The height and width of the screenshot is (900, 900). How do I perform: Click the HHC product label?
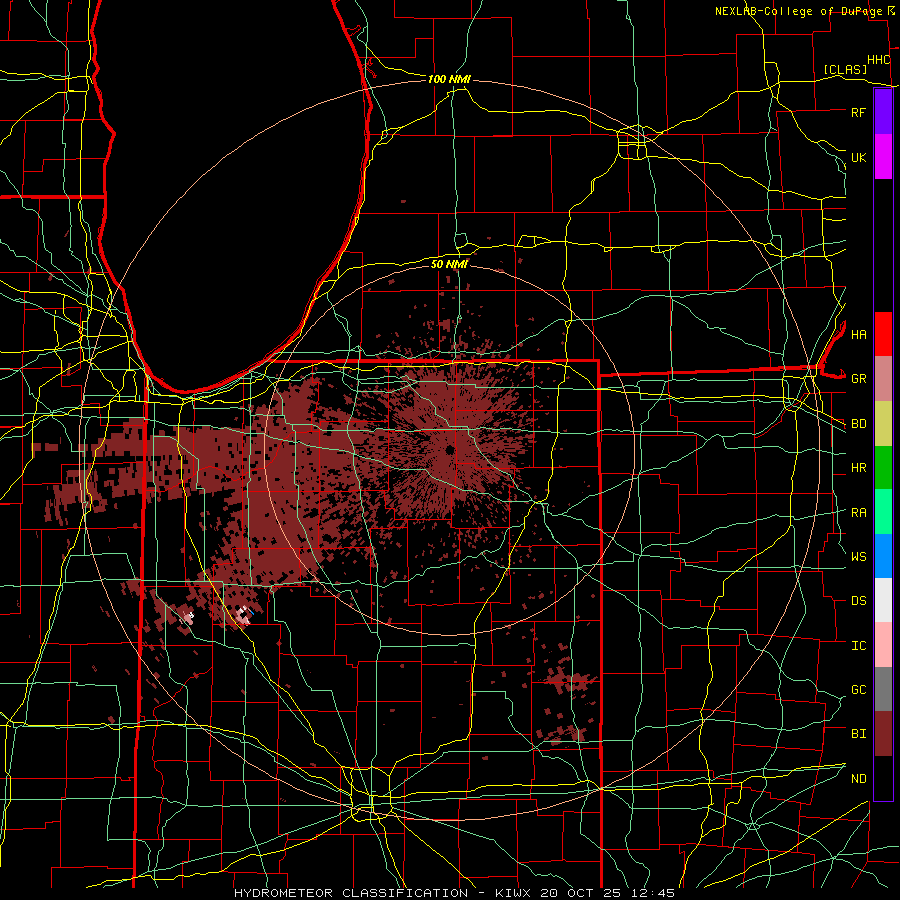tap(878, 60)
